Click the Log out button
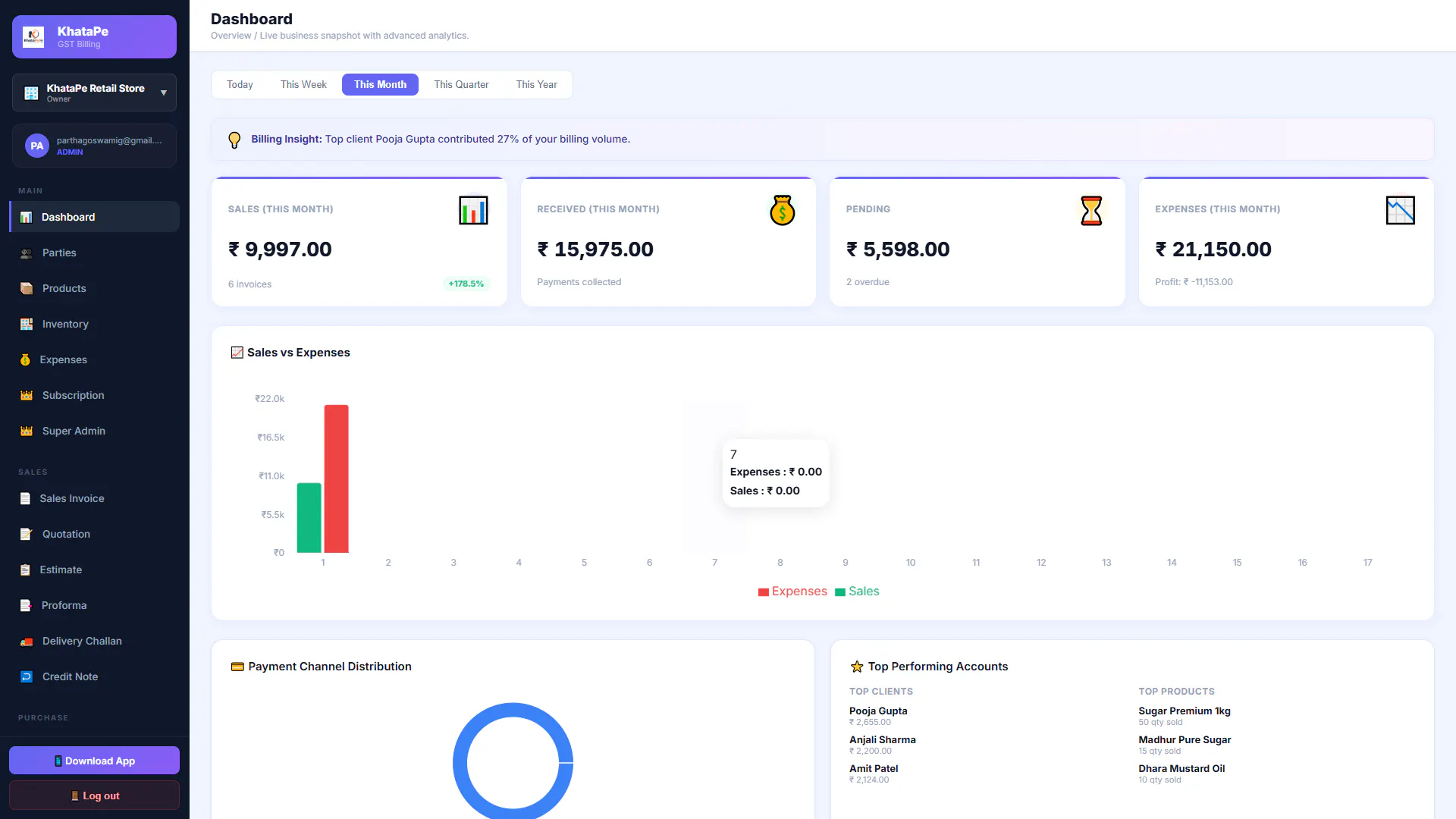 pos(94,795)
